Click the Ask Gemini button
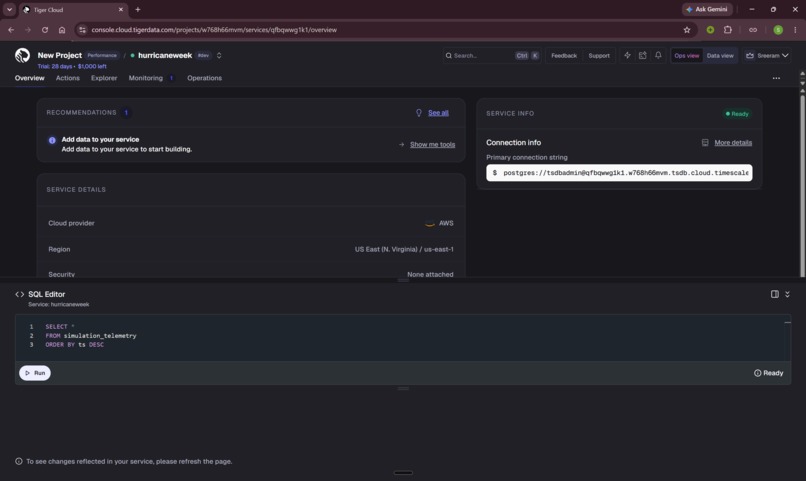This screenshot has width=806, height=481. (707, 9)
